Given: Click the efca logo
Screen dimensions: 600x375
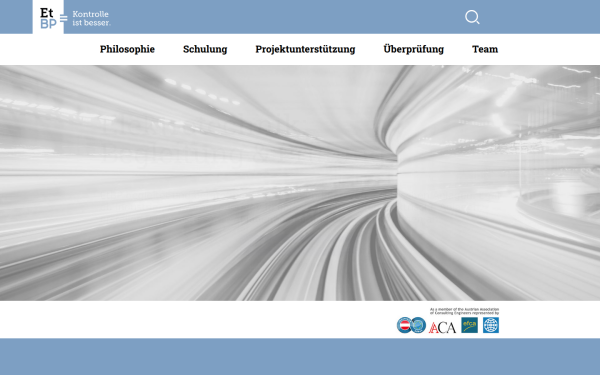Looking at the screenshot, I should (x=470, y=325).
